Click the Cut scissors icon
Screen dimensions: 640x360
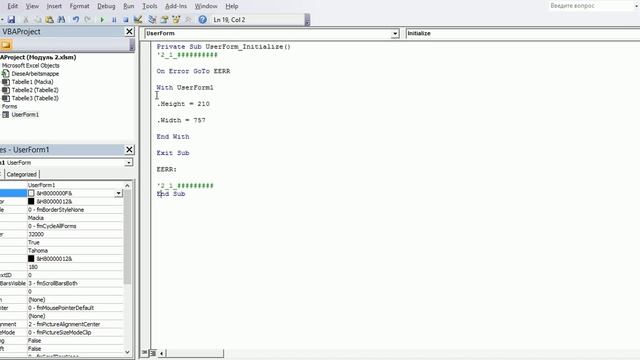26,20
